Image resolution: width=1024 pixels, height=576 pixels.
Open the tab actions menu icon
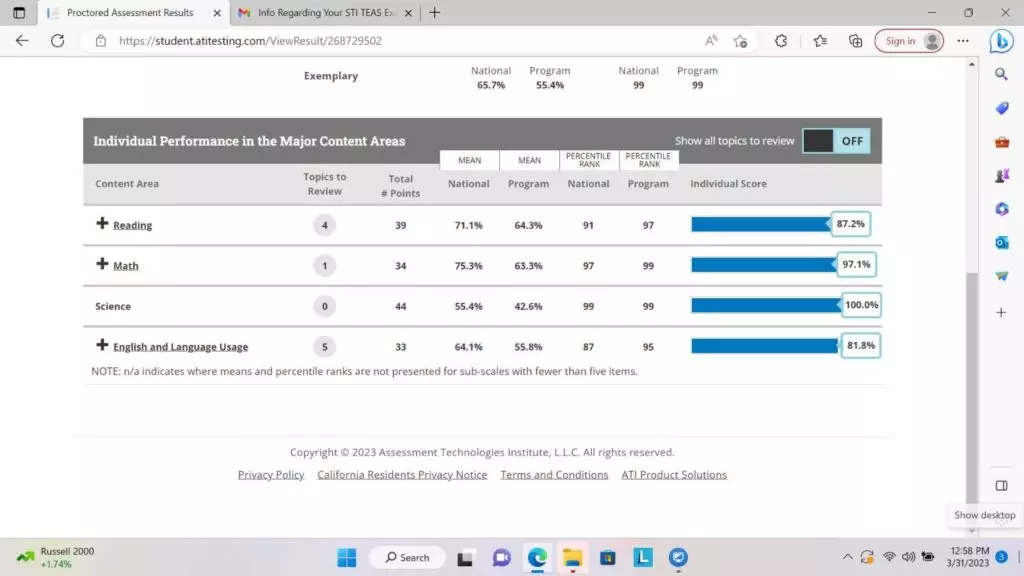coord(19,12)
